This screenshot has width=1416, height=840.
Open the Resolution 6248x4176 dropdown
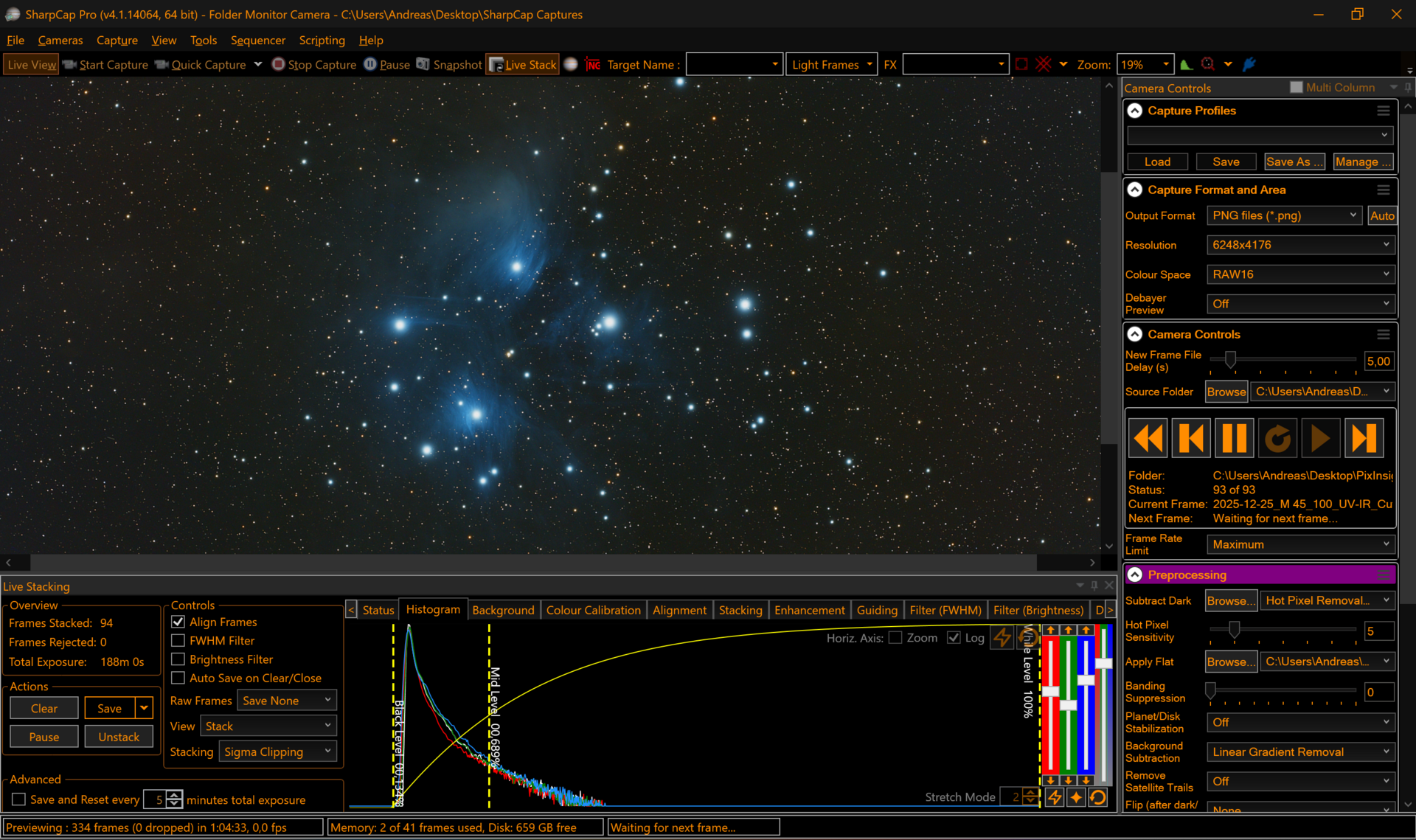click(x=1301, y=245)
